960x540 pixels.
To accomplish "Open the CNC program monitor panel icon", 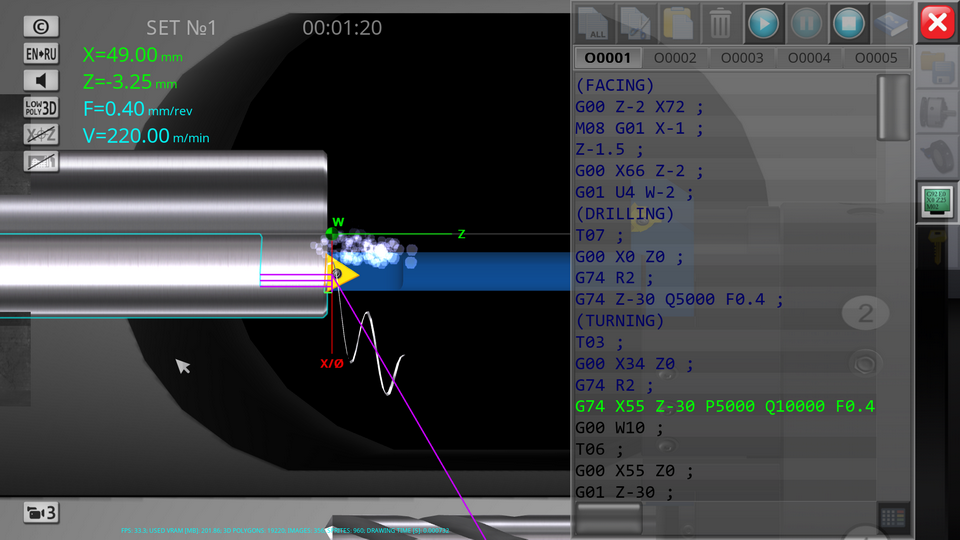I will (937, 203).
